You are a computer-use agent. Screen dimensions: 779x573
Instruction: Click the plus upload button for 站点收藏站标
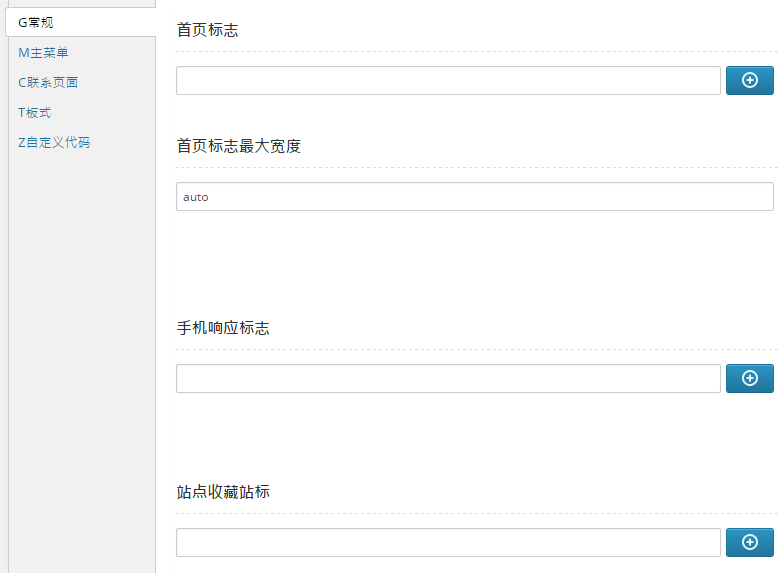pos(750,542)
